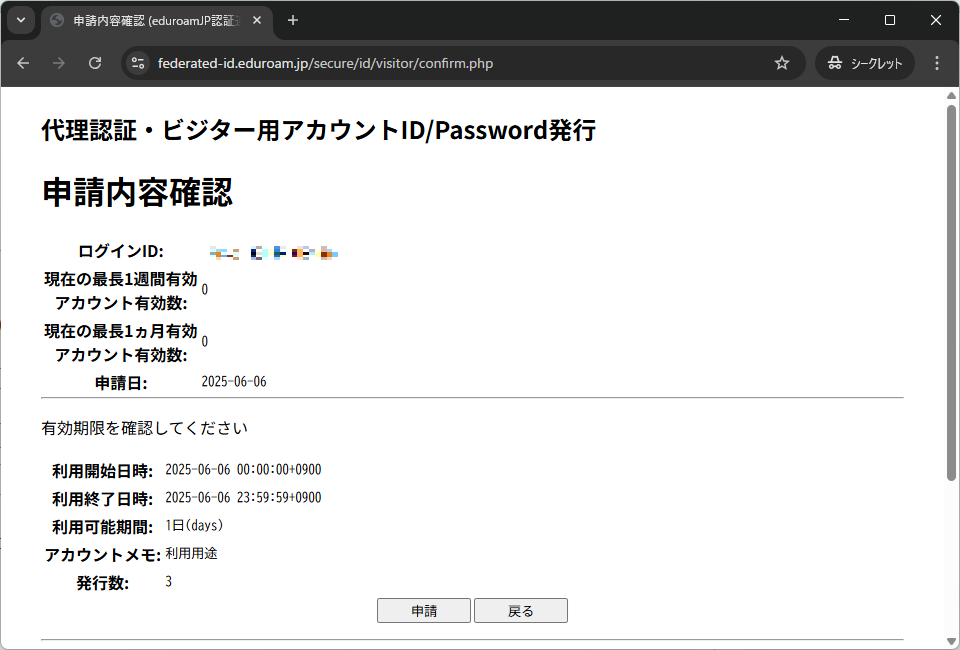Go back to the previous page
This screenshot has height=650, width=960.
23,63
